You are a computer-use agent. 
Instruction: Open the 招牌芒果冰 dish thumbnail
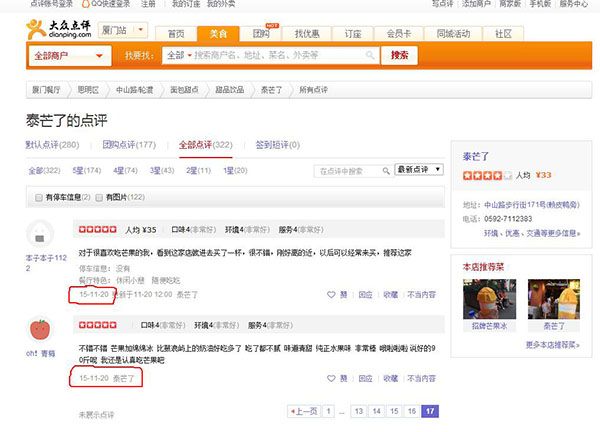point(489,299)
